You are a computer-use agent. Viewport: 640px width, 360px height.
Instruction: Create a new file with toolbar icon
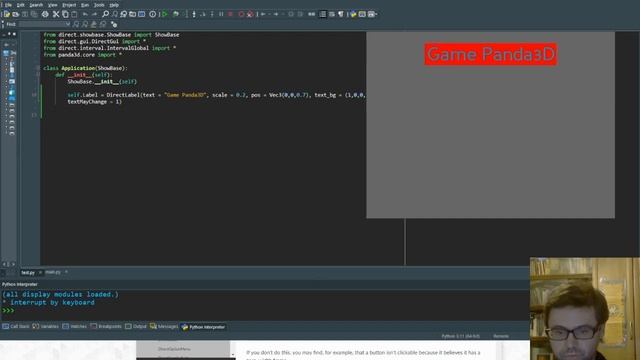7,14
